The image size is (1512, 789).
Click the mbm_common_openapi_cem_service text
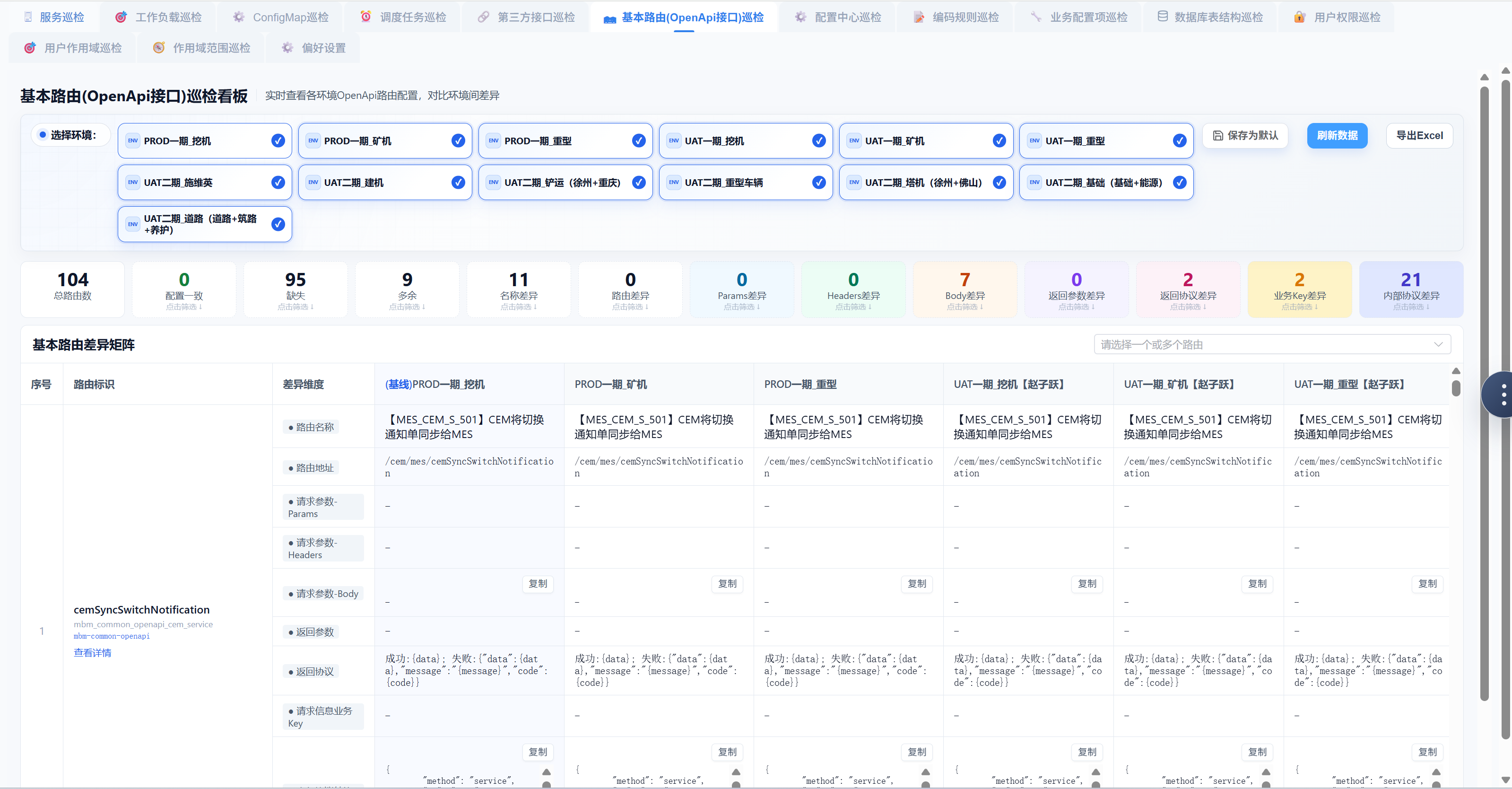coord(143,624)
